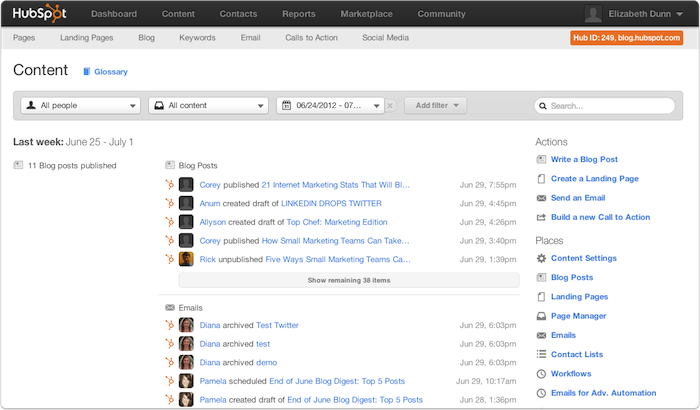Open the Reports menu
This screenshot has width=700, height=410.
coord(299,14)
